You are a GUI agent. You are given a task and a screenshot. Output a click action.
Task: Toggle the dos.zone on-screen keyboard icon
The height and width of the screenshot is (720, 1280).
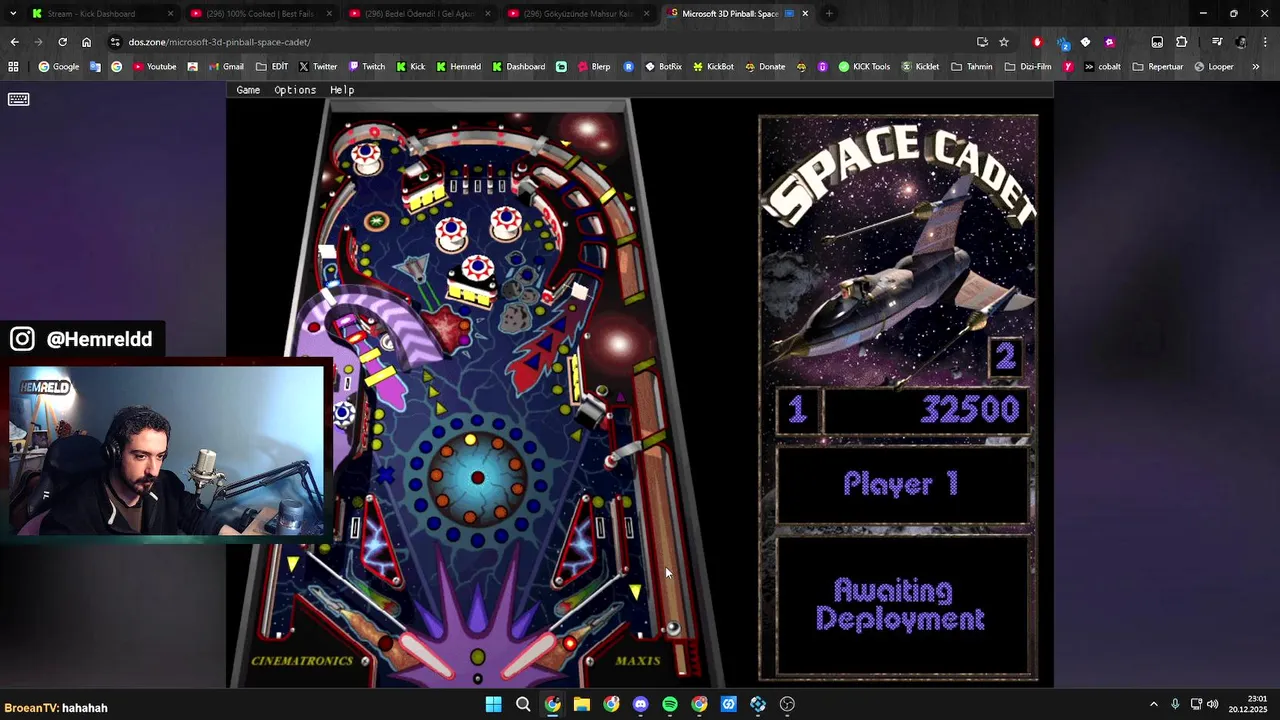tap(18, 99)
